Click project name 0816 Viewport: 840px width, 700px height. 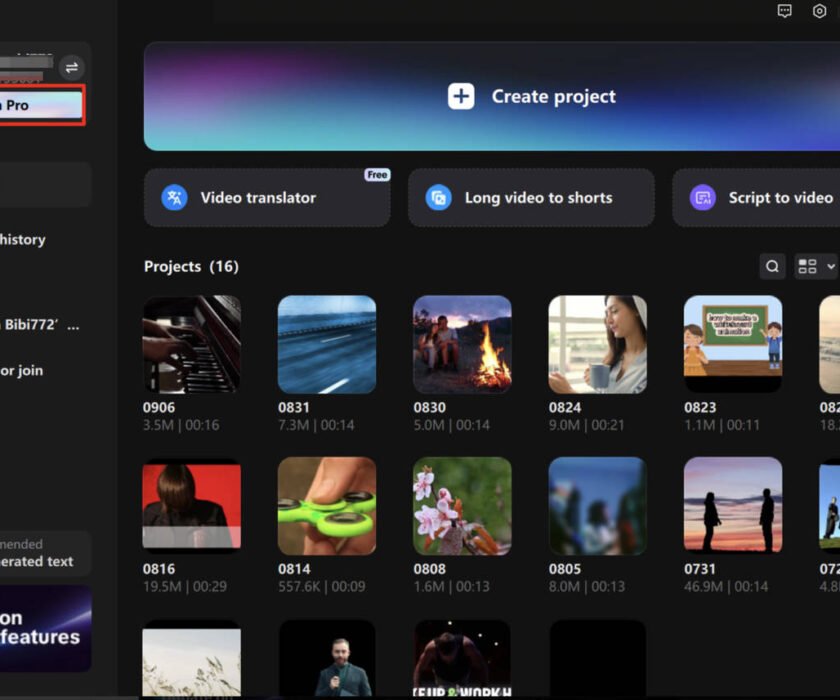tap(159, 569)
